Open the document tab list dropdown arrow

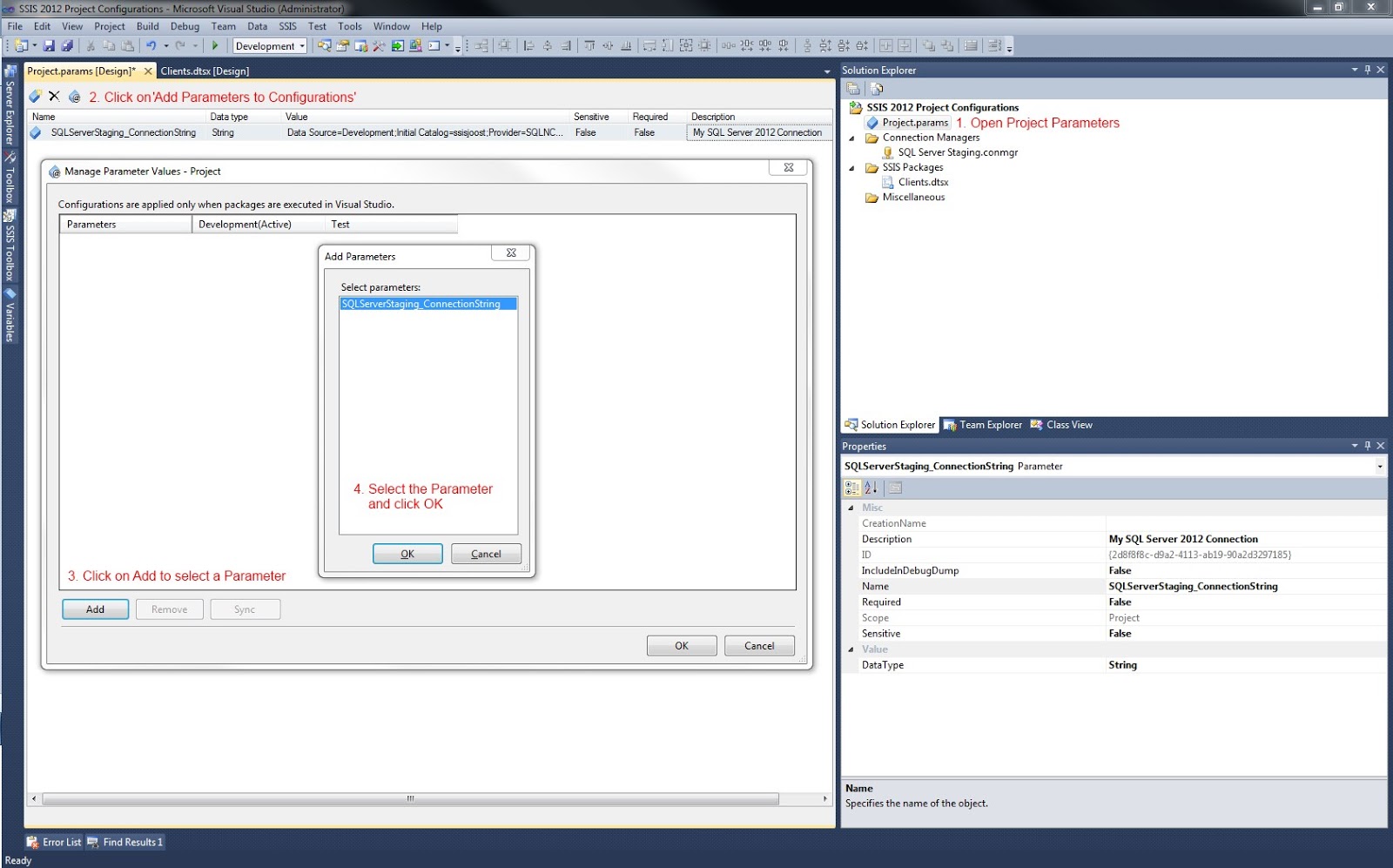[x=826, y=71]
